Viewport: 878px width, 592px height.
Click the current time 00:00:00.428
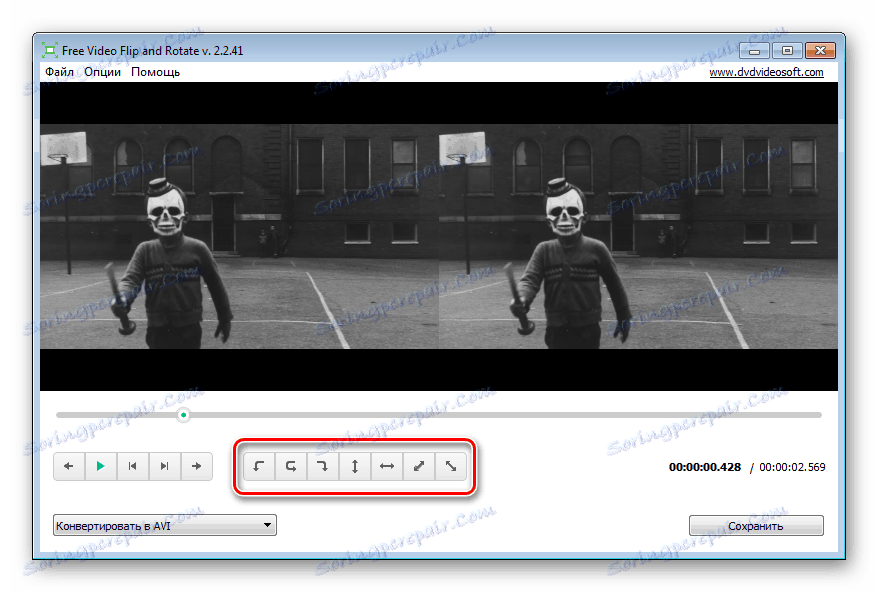click(x=704, y=467)
